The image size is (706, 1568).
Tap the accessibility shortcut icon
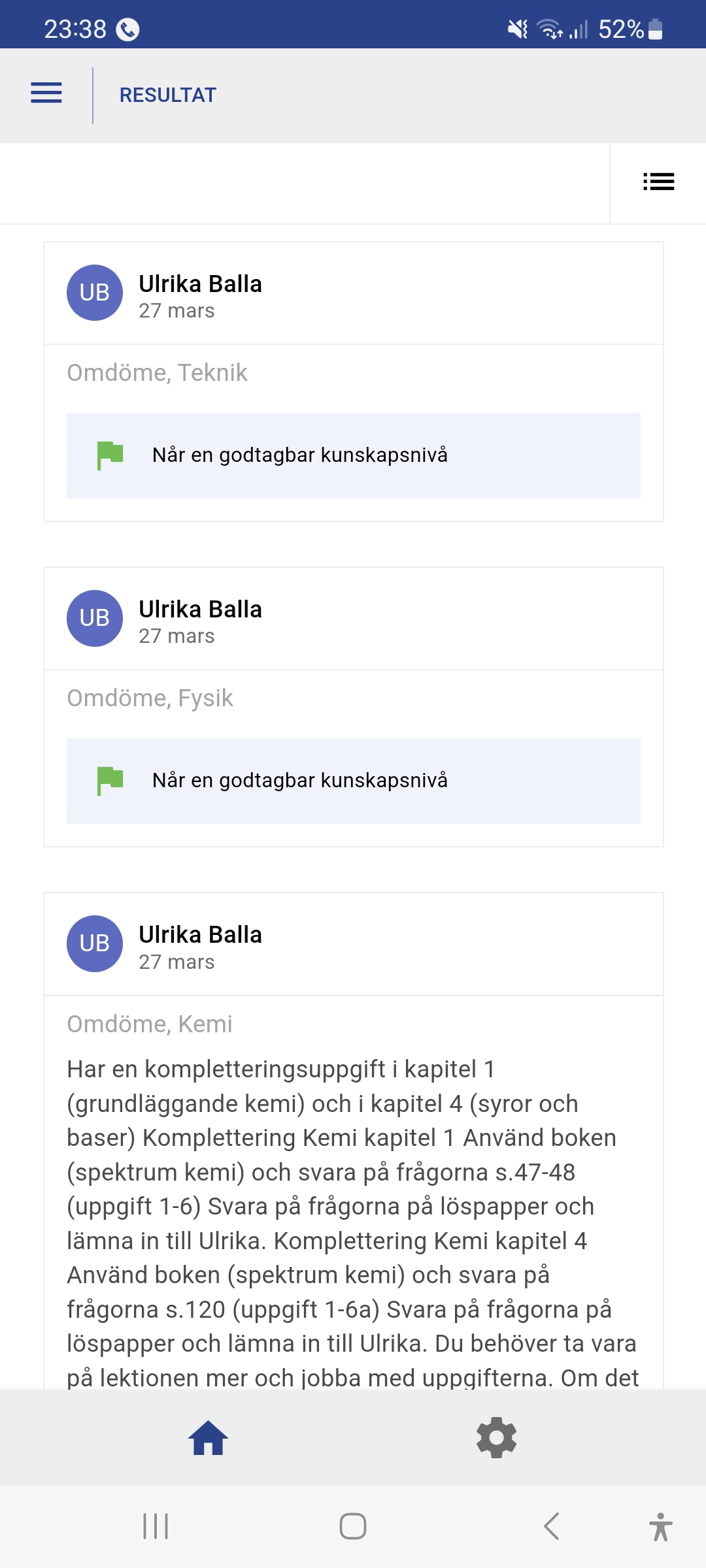tap(660, 1526)
